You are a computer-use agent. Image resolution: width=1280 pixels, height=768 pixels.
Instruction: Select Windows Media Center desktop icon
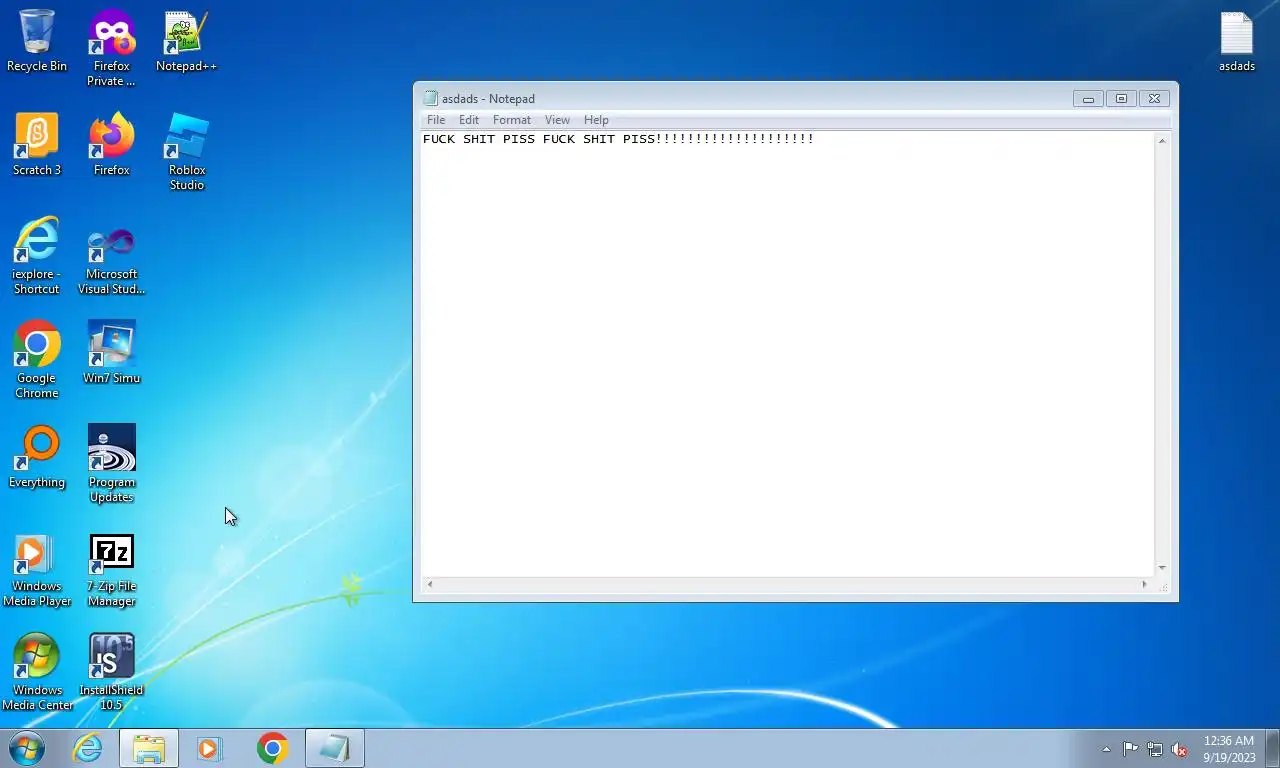point(37,672)
